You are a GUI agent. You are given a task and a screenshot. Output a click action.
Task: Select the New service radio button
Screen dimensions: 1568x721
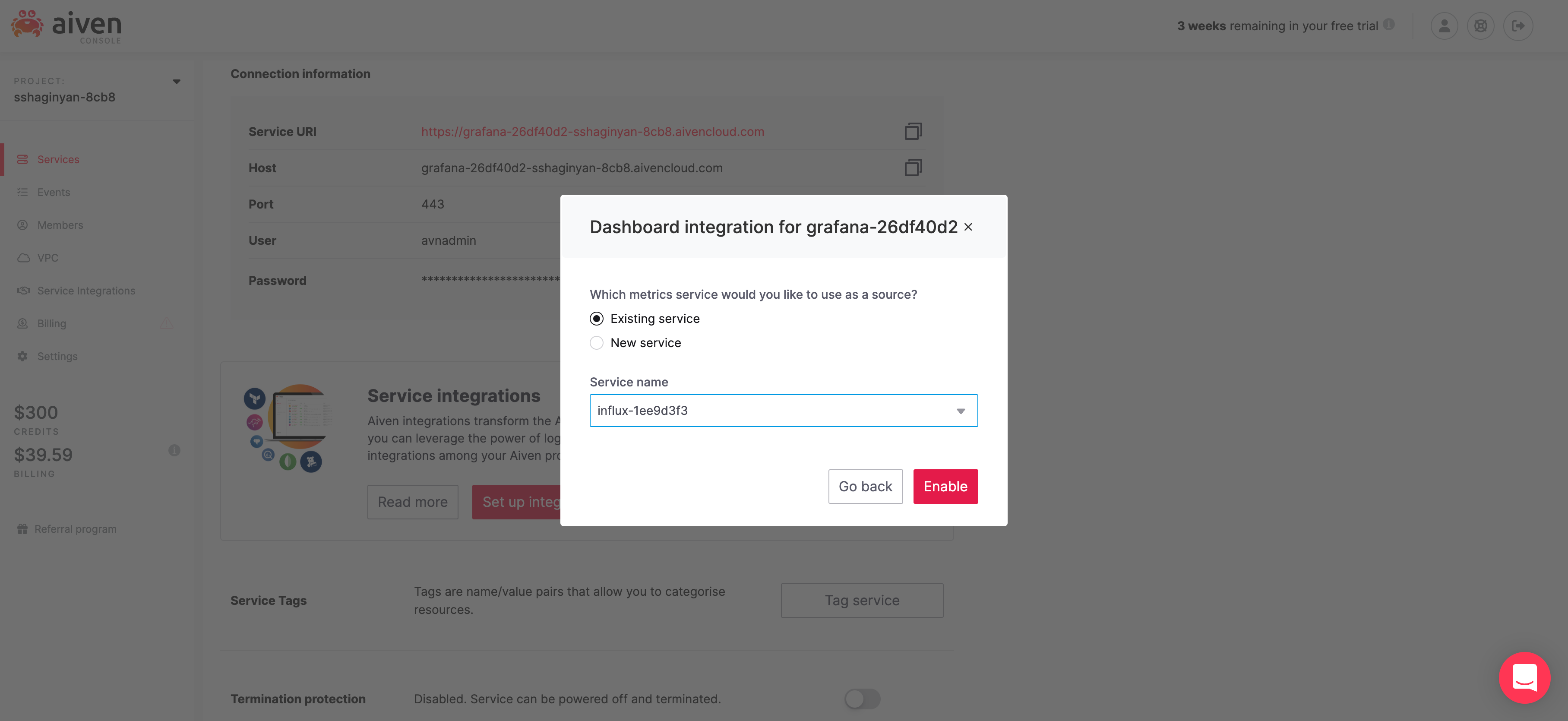pos(597,343)
